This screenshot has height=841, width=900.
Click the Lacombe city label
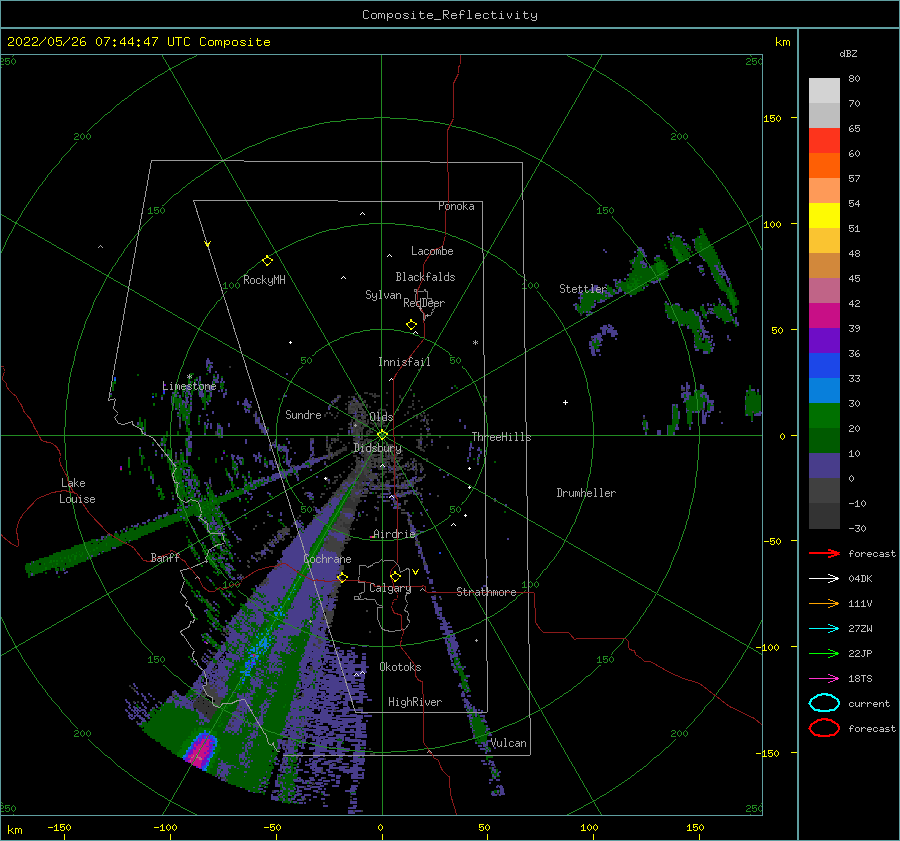point(432,251)
